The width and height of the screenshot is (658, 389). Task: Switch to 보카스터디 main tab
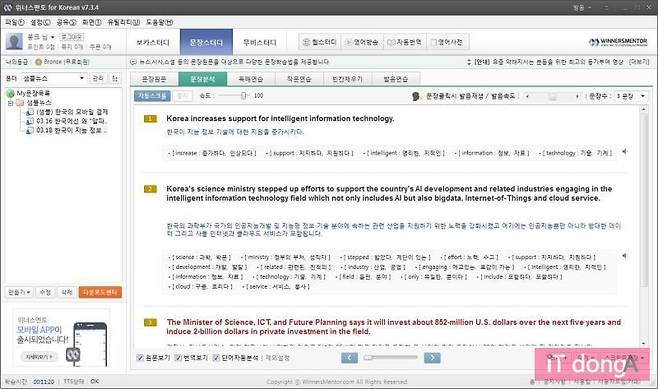(153, 42)
